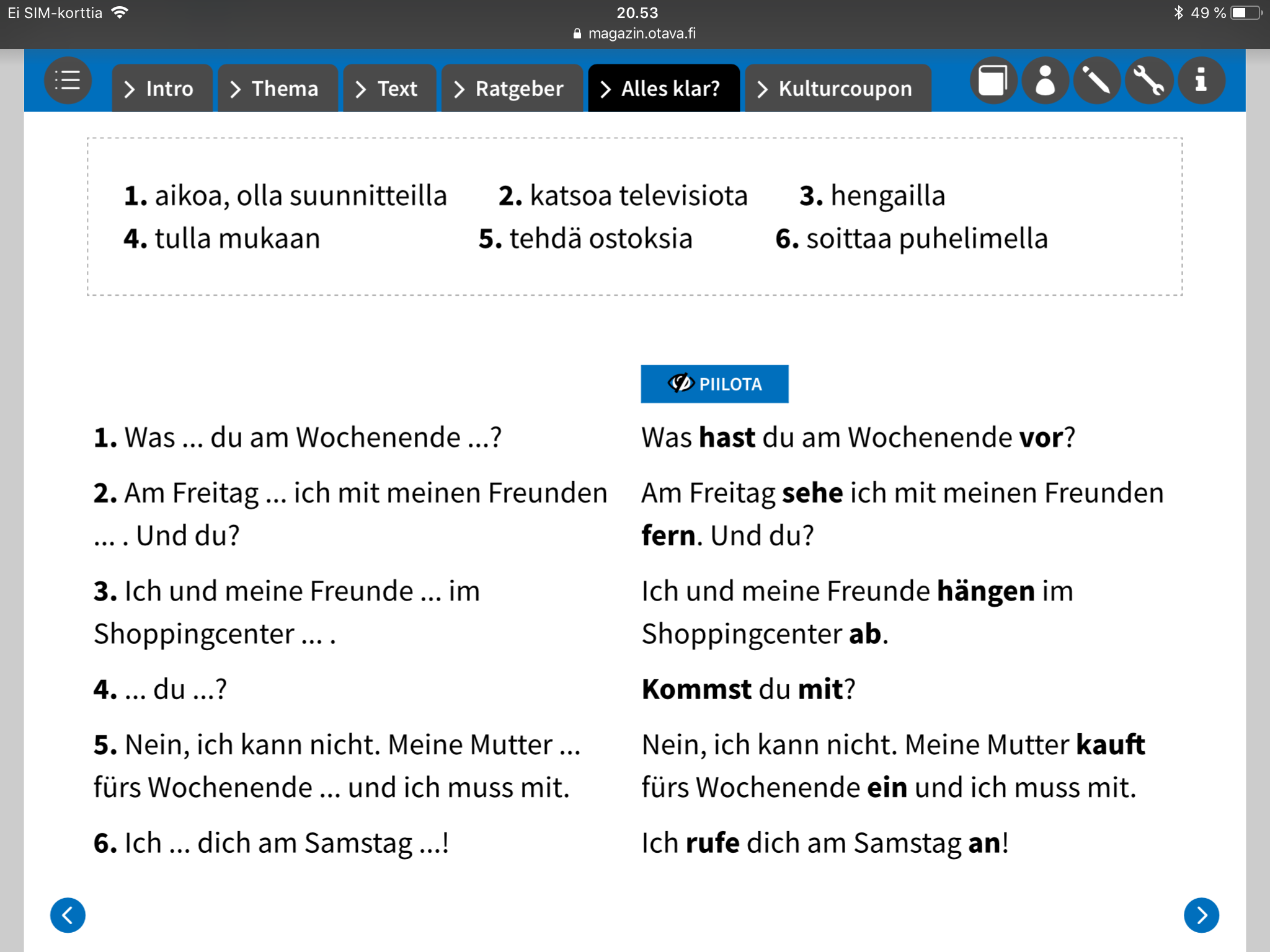The width and height of the screenshot is (1270, 952).
Task: Go to next page with right arrow
Action: [1201, 915]
